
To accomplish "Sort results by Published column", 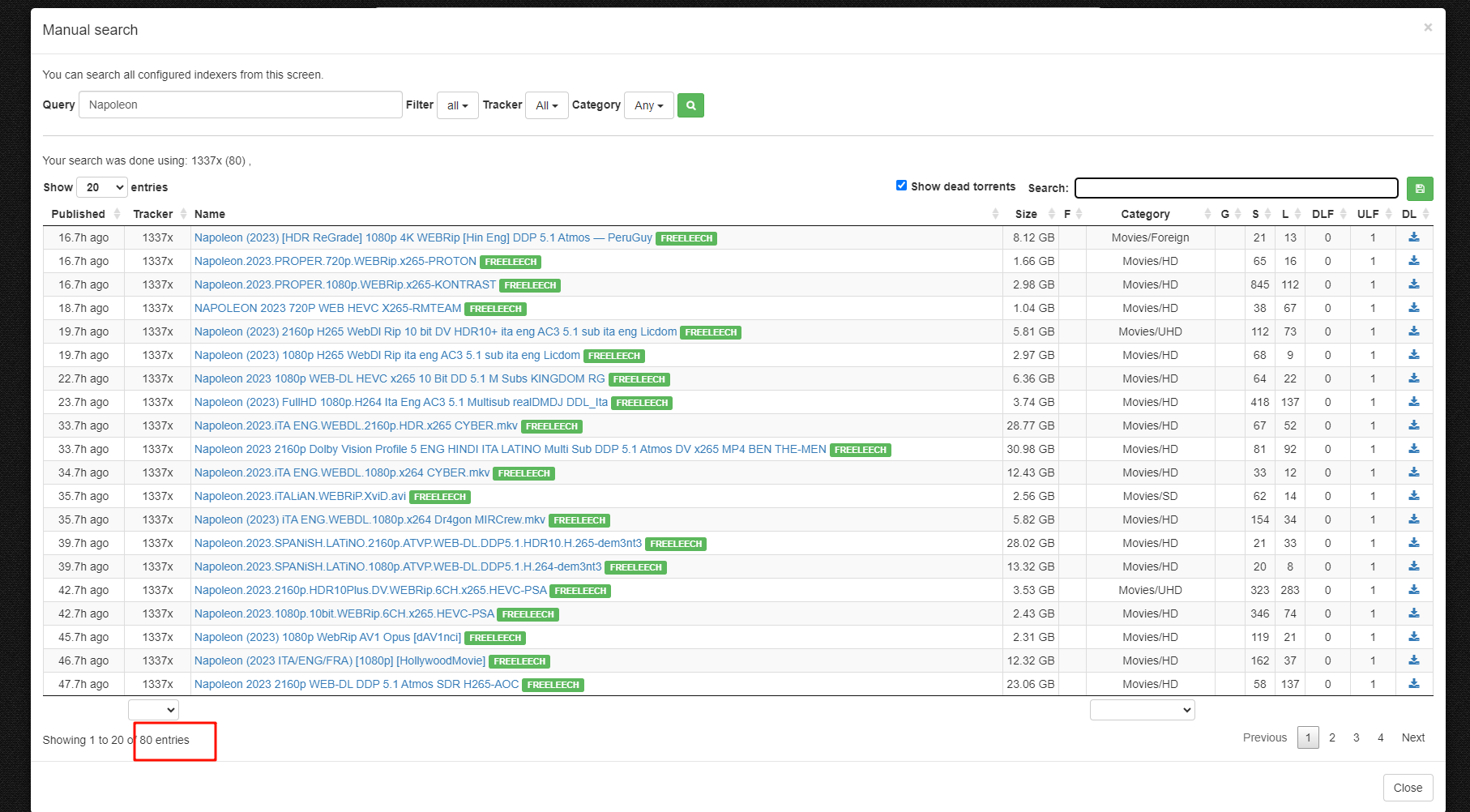I will 84,214.
